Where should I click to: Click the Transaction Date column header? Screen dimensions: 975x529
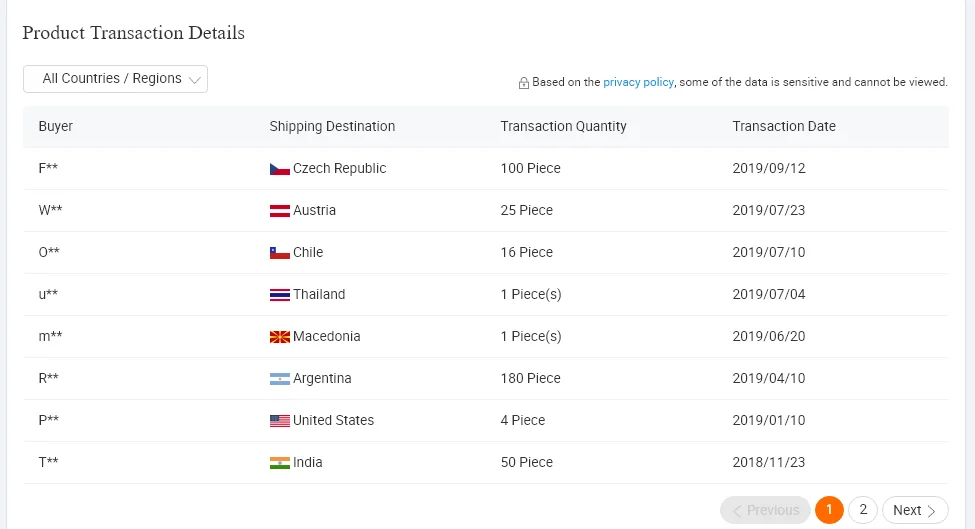pyautogui.click(x=783, y=126)
